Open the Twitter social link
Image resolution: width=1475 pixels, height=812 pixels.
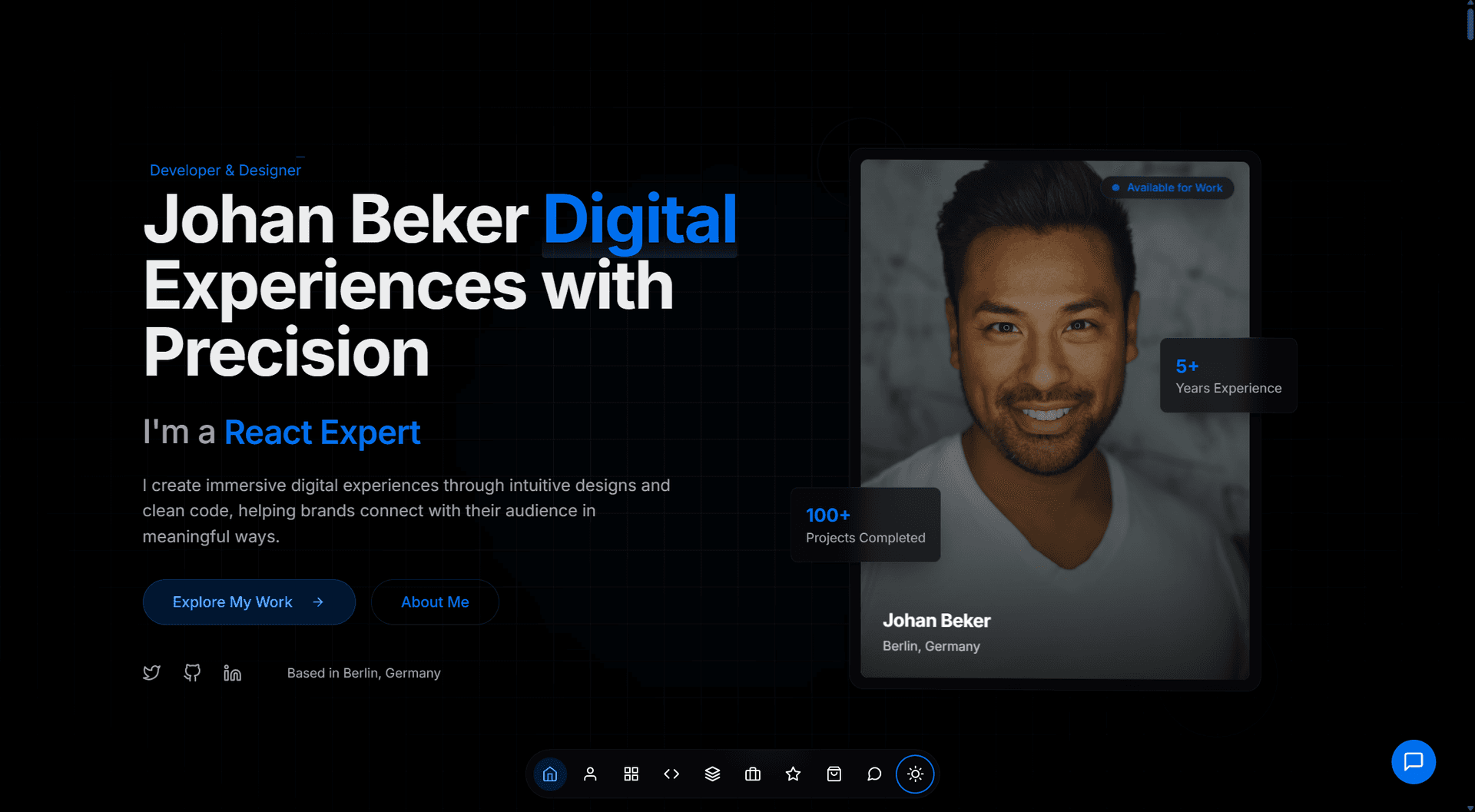point(151,673)
